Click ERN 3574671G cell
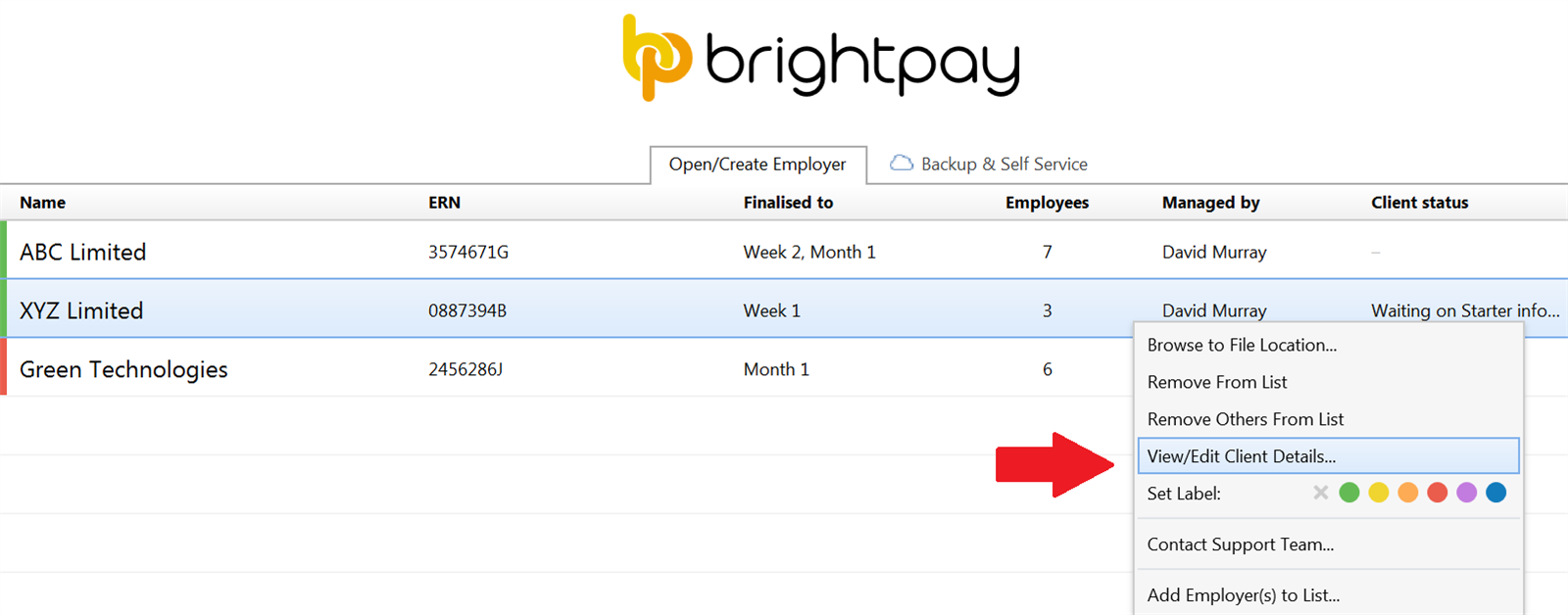 coord(468,252)
